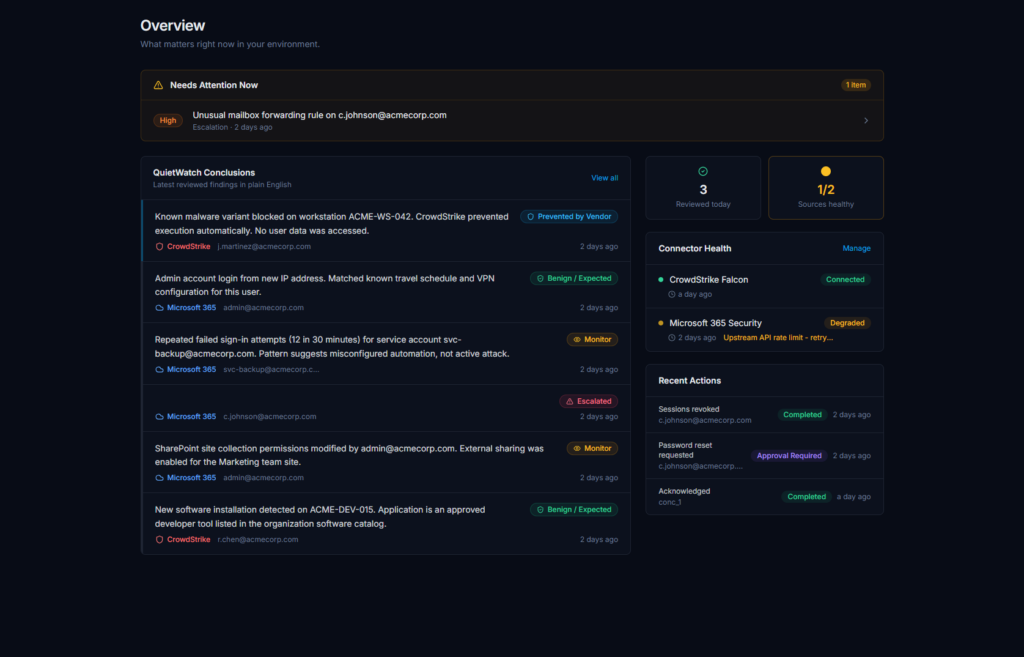Click the green status dot beside CrowdStrike Falcon
The image size is (1024, 657).
coord(661,280)
